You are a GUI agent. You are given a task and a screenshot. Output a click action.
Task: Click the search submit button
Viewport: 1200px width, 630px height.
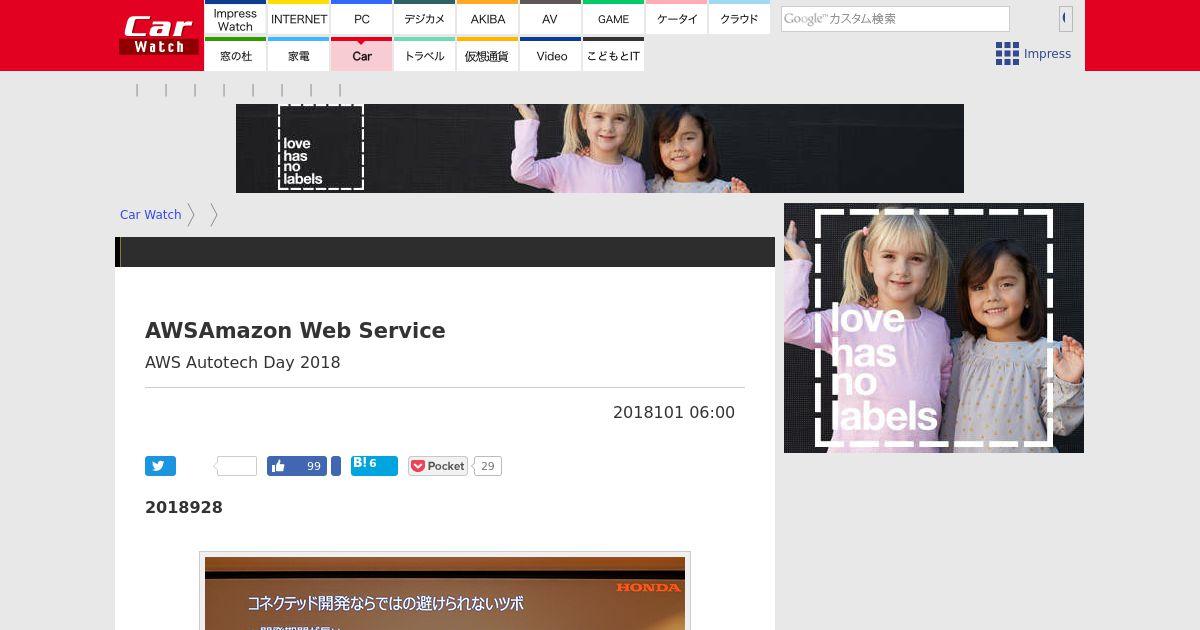1066,18
